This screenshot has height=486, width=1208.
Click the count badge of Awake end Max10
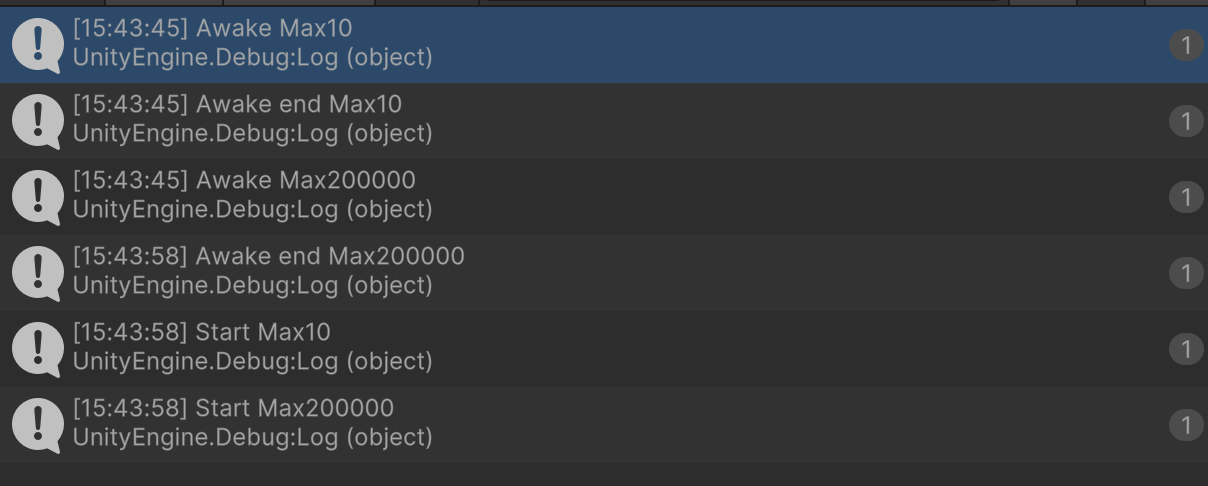pyautogui.click(x=1186, y=121)
